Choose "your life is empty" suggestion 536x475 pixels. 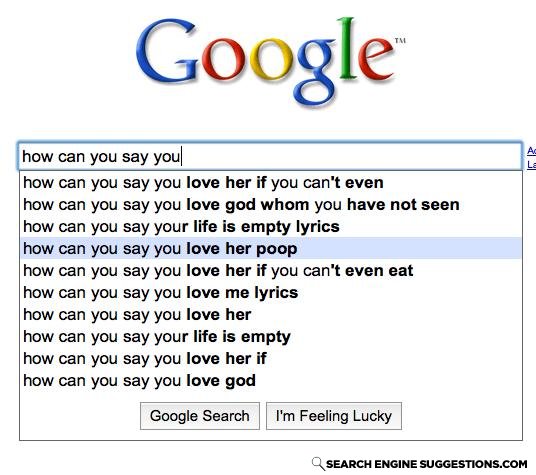(x=271, y=337)
